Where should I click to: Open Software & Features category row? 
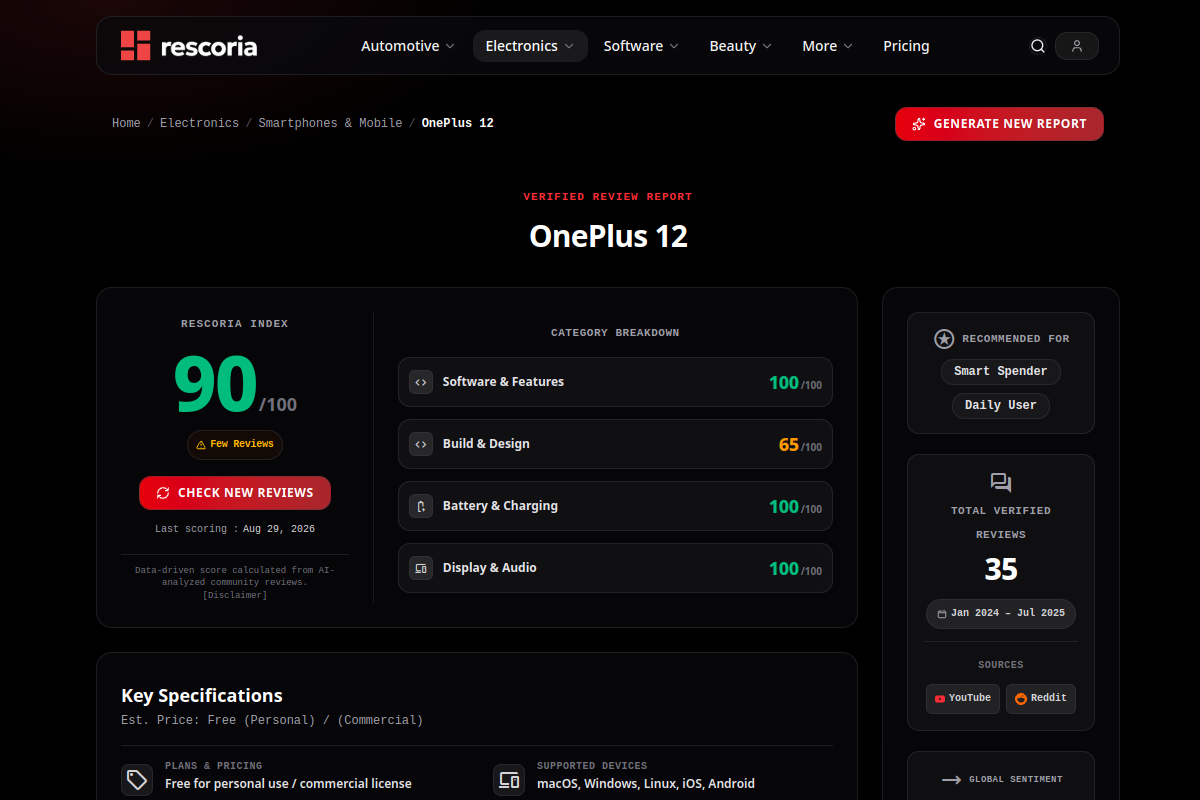615,382
